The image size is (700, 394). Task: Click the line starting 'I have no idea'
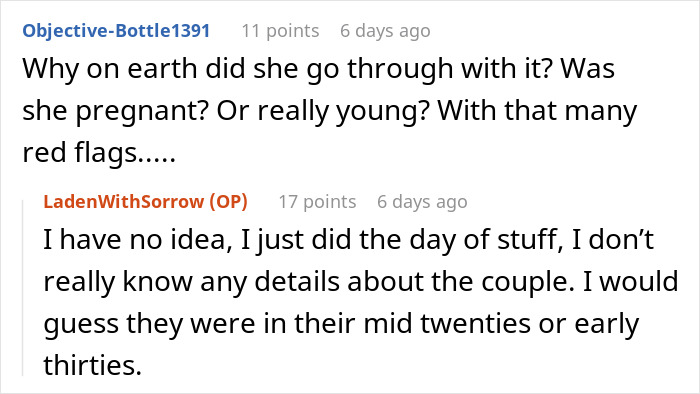point(348,240)
